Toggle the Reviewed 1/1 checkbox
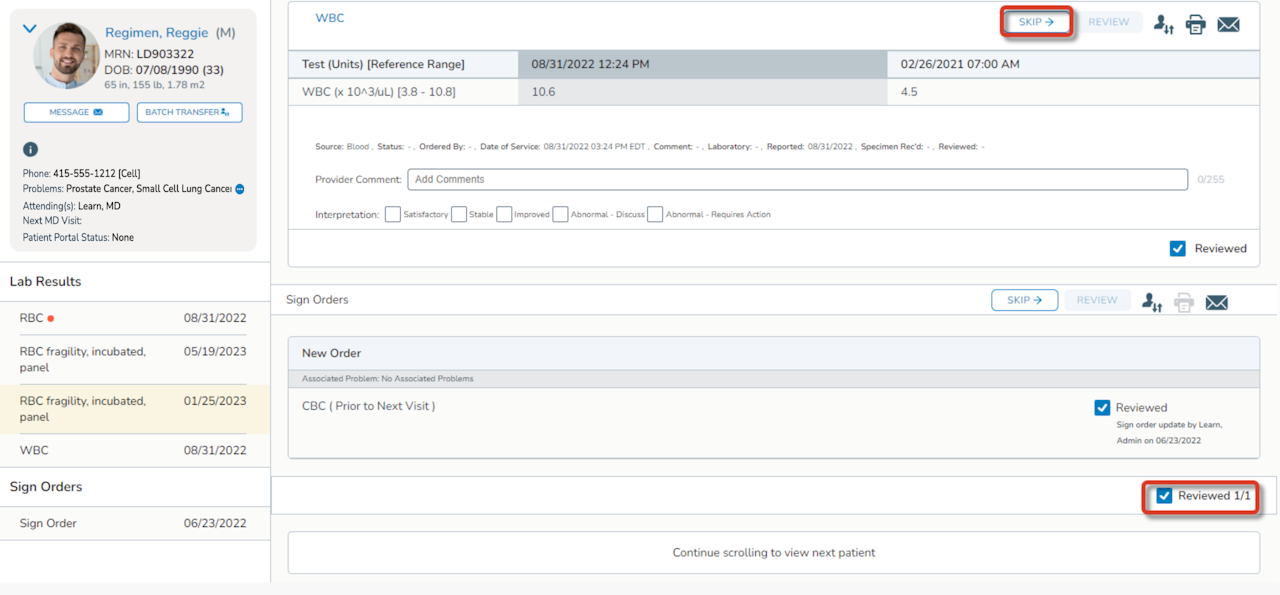 click(1164, 496)
